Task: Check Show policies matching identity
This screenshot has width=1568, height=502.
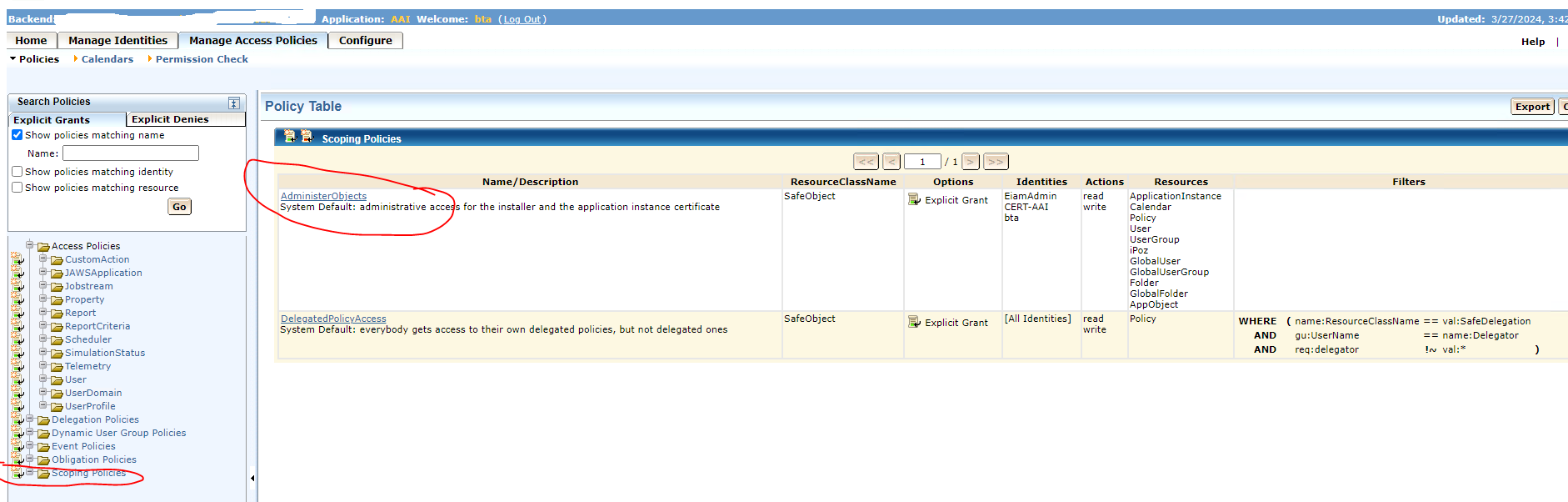Action: (17, 172)
